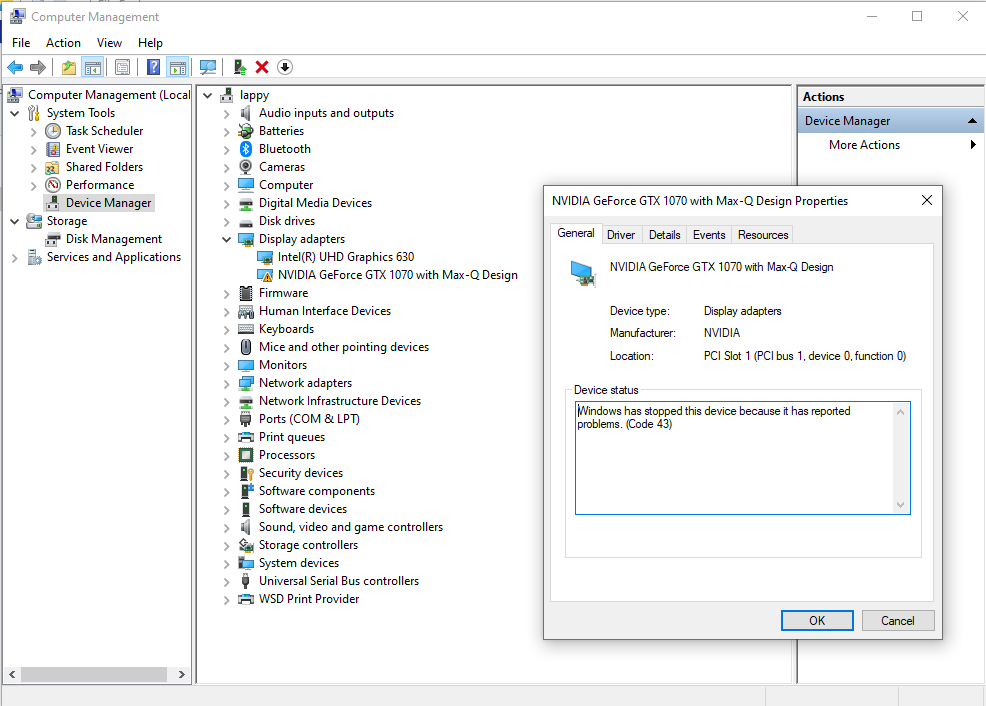
Task: Collapse the Display adapters category
Action: point(226,239)
